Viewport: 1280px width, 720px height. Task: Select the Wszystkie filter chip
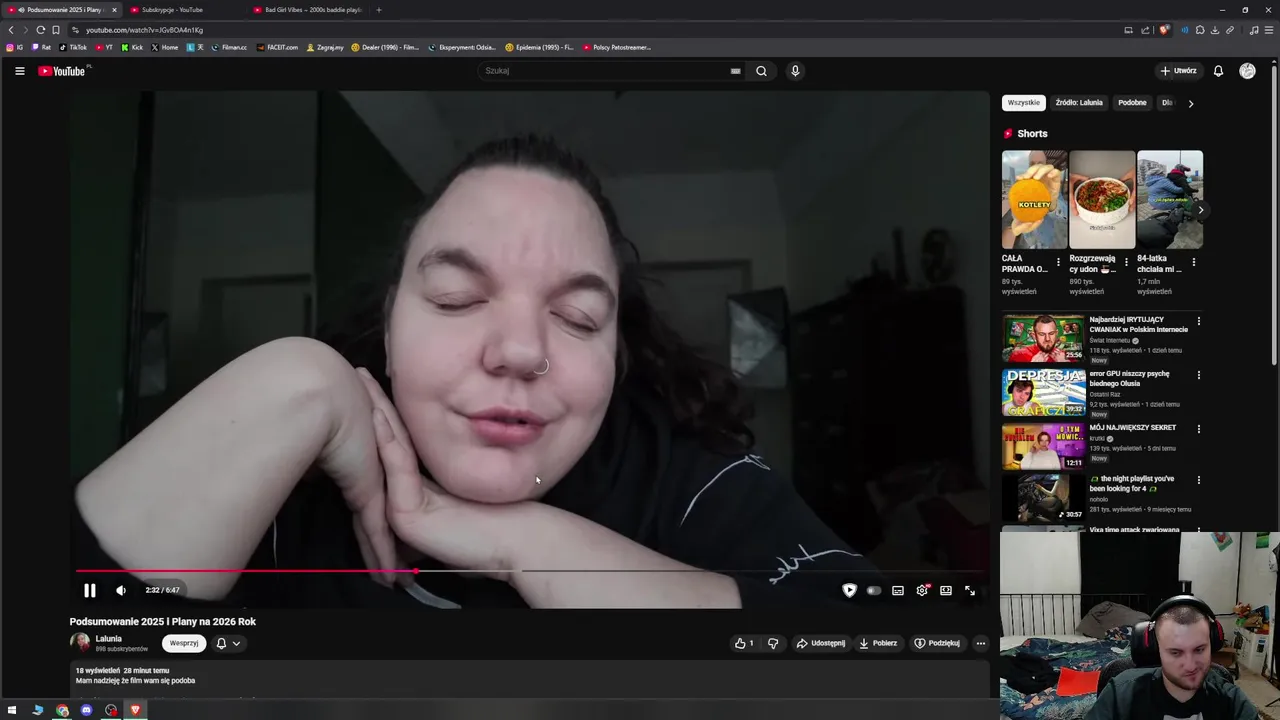[1023, 103]
